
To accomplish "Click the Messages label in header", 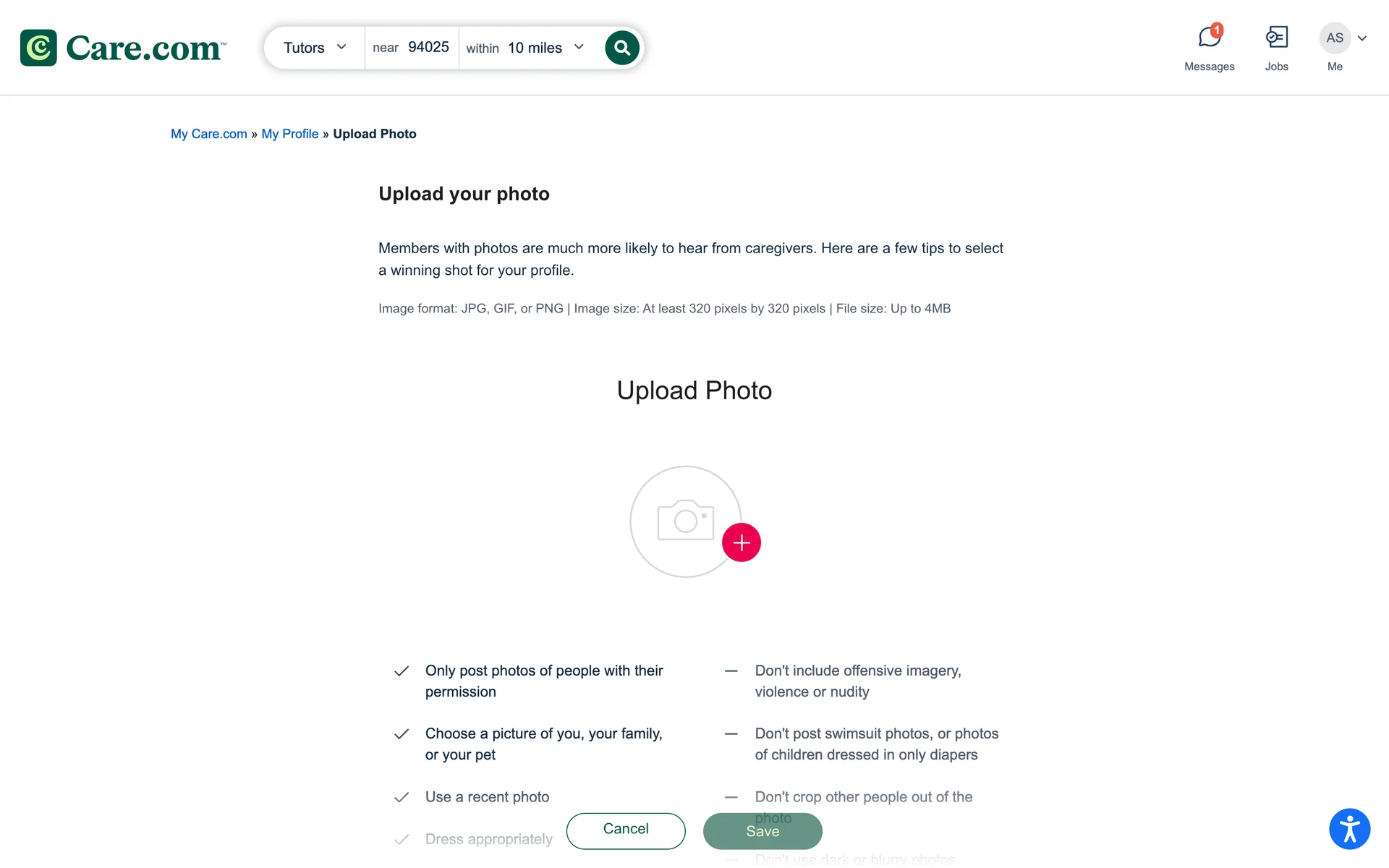I will tap(1209, 67).
